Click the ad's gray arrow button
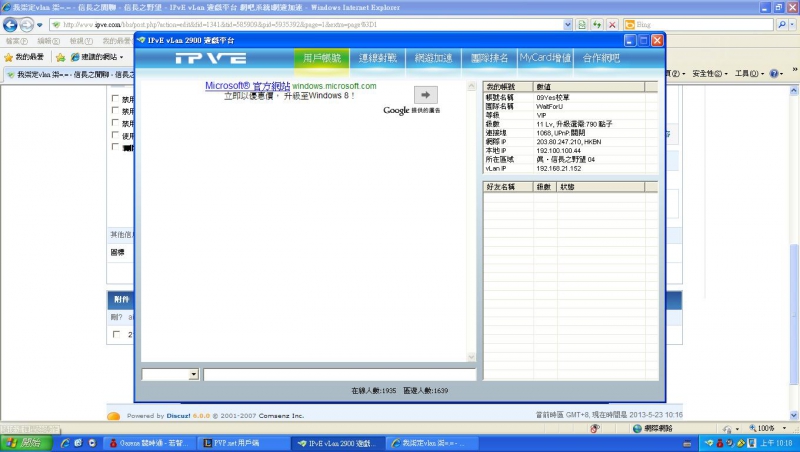800x452 pixels. click(x=426, y=95)
